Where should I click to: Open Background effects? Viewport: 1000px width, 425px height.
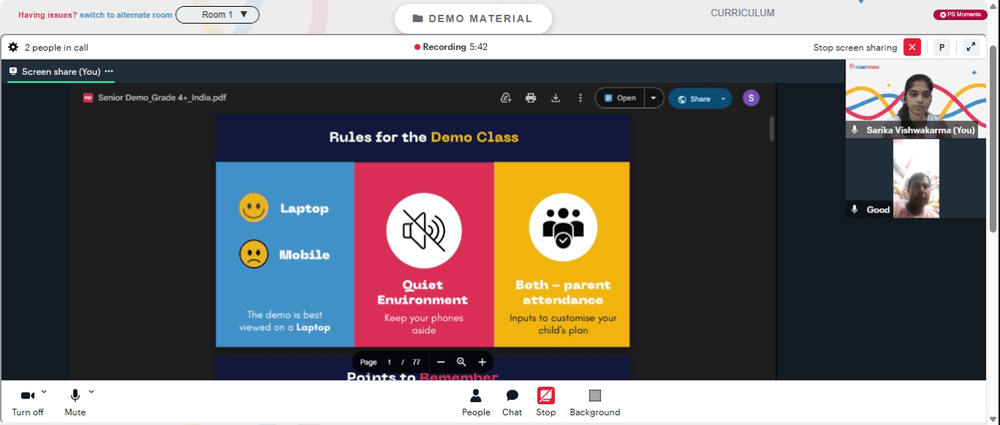(x=595, y=403)
